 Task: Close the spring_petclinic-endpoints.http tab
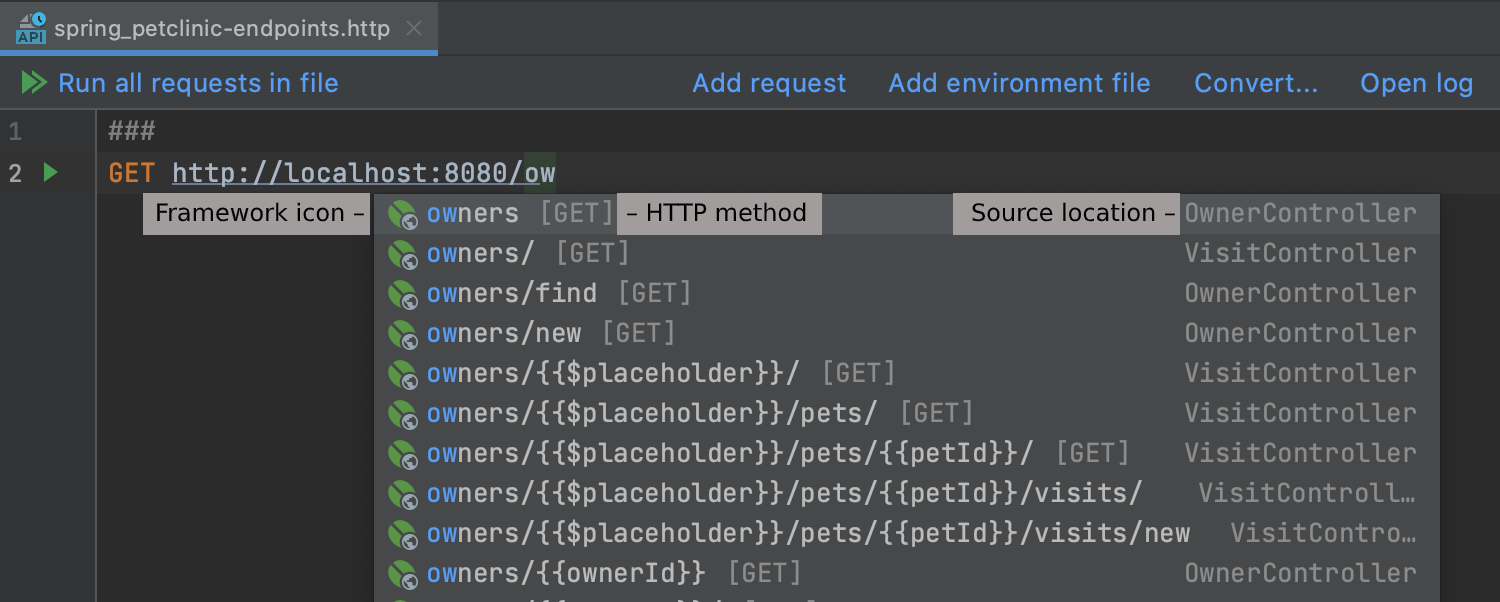pos(415,29)
